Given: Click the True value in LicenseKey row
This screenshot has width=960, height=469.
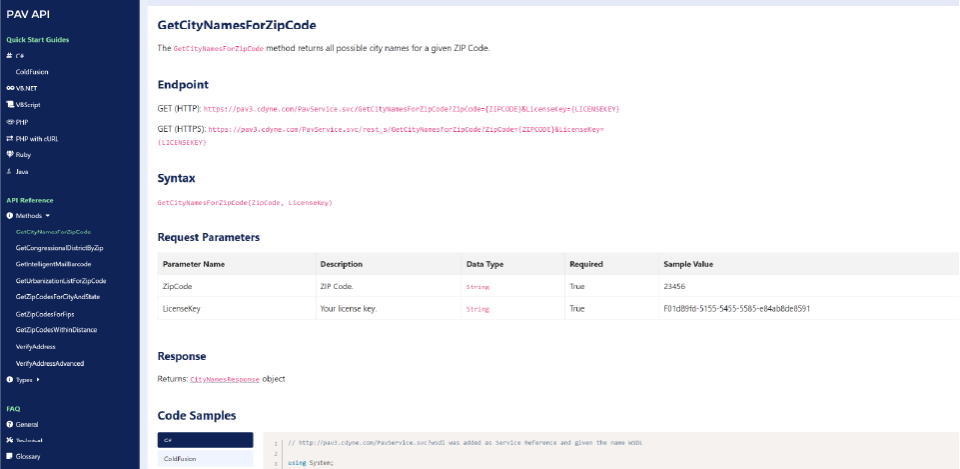Looking at the screenshot, I should click(577, 309).
